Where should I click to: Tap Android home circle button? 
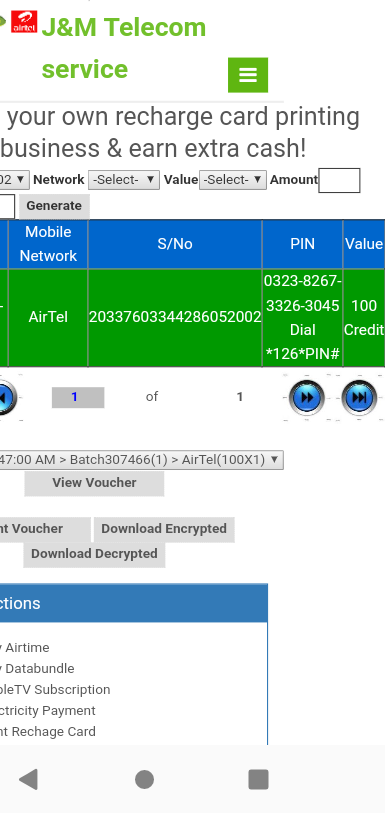[x=144, y=779]
